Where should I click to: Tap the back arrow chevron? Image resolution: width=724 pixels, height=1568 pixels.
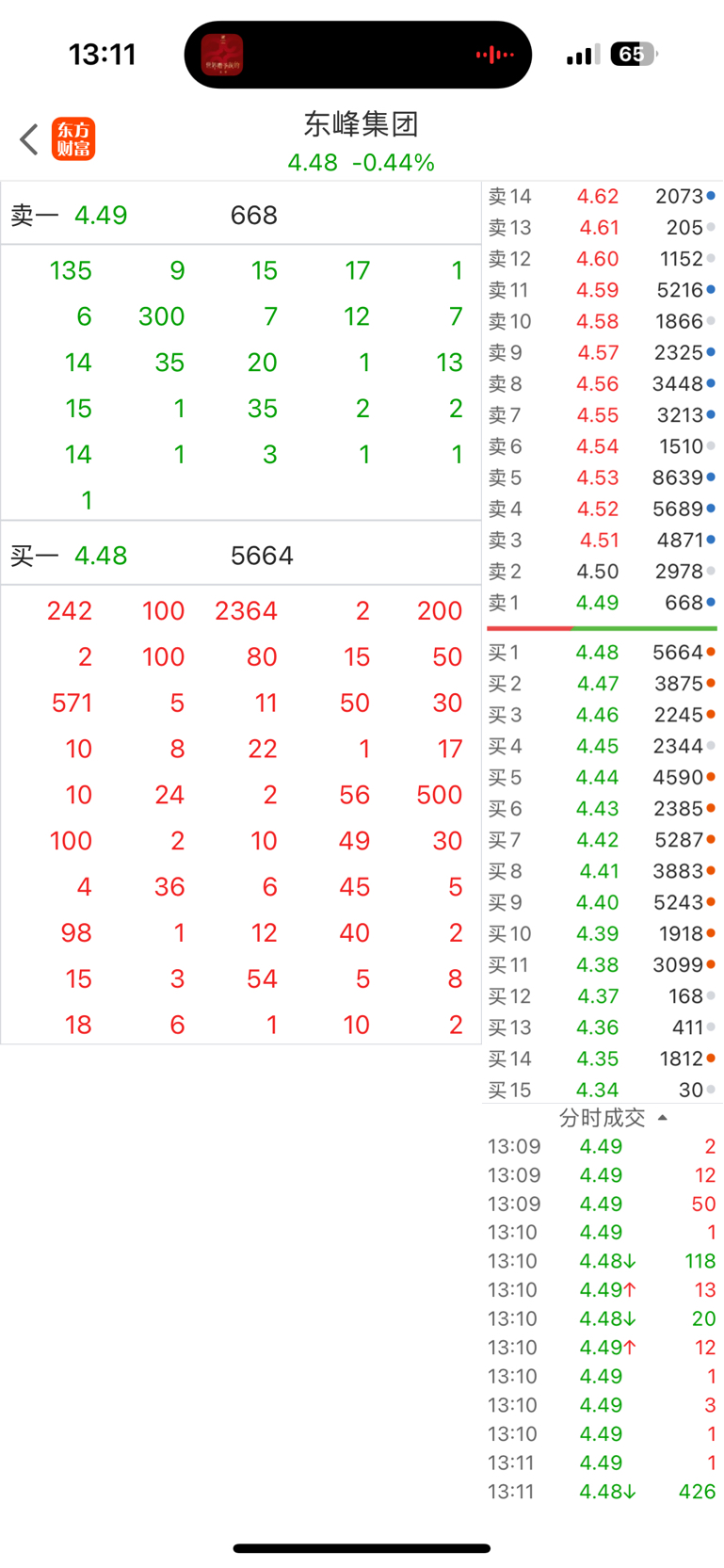(29, 139)
